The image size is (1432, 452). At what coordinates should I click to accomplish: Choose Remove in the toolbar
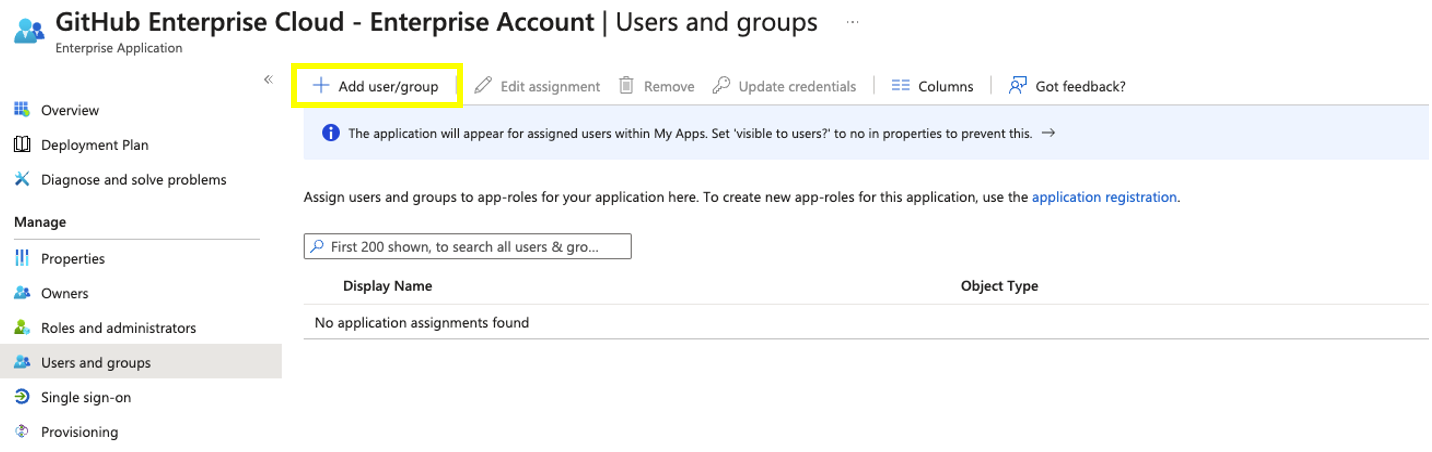coord(657,86)
